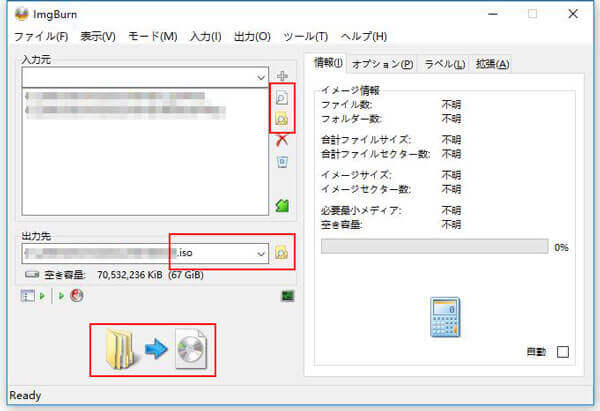Select the second blurred source list entry
Screen dimensions: 600x411
tap(125, 110)
